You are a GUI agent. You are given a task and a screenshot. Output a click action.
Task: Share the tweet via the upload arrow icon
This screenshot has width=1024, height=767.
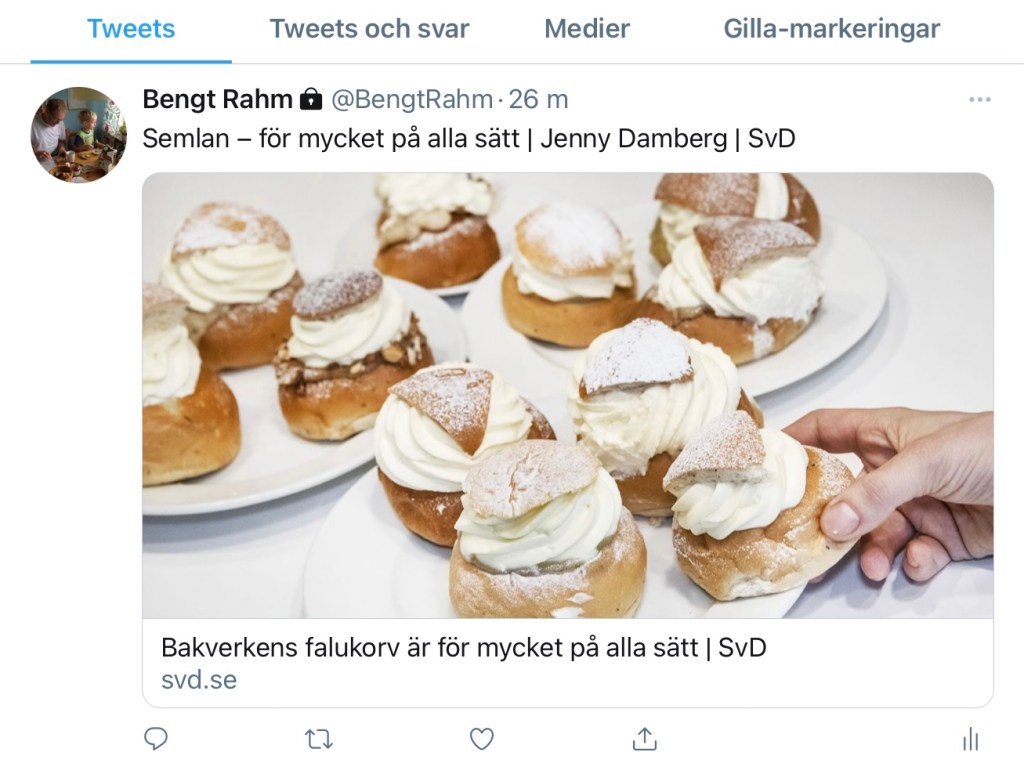pos(645,739)
